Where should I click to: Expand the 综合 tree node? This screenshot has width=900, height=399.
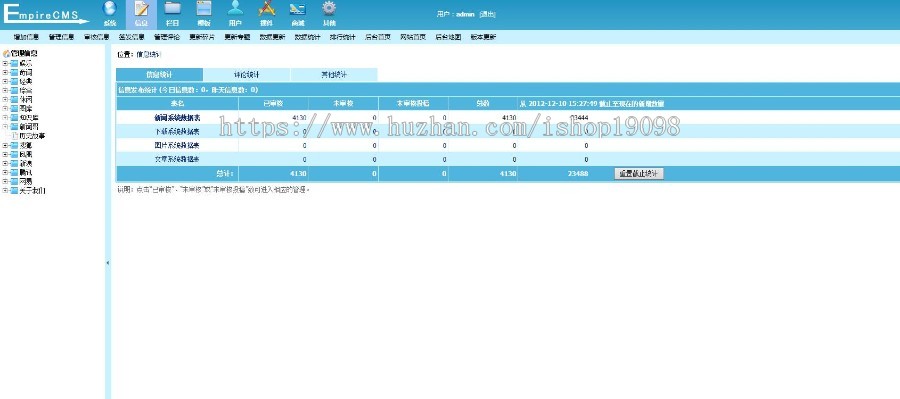coord(5,91)
